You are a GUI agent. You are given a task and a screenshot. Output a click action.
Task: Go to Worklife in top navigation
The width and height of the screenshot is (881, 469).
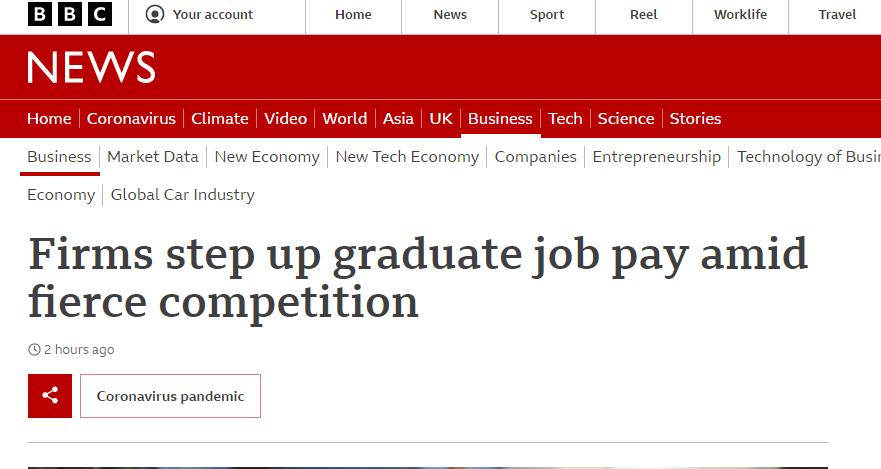click(x=740, y=15)
